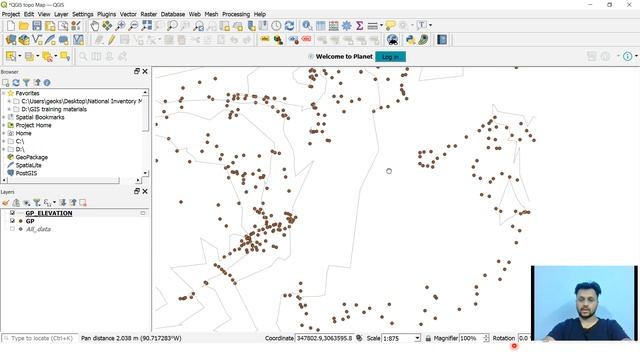Expand the D:\ drive node
The height and width of the screenshot is (360, 640).
(4, 149)
